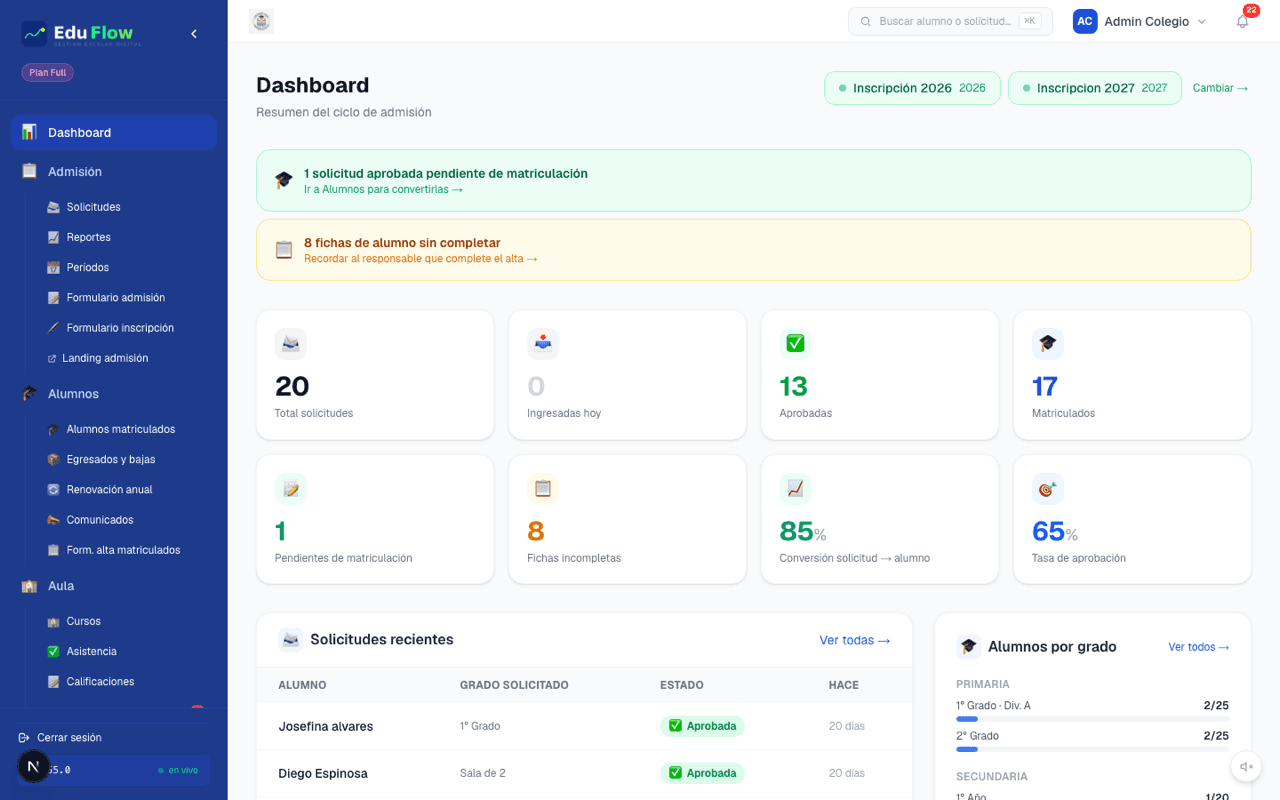Viewport: 1280px width, 800px height.
Task: Click the Fichas incompletas clipboard icon
Action: (x=543, y=489)
